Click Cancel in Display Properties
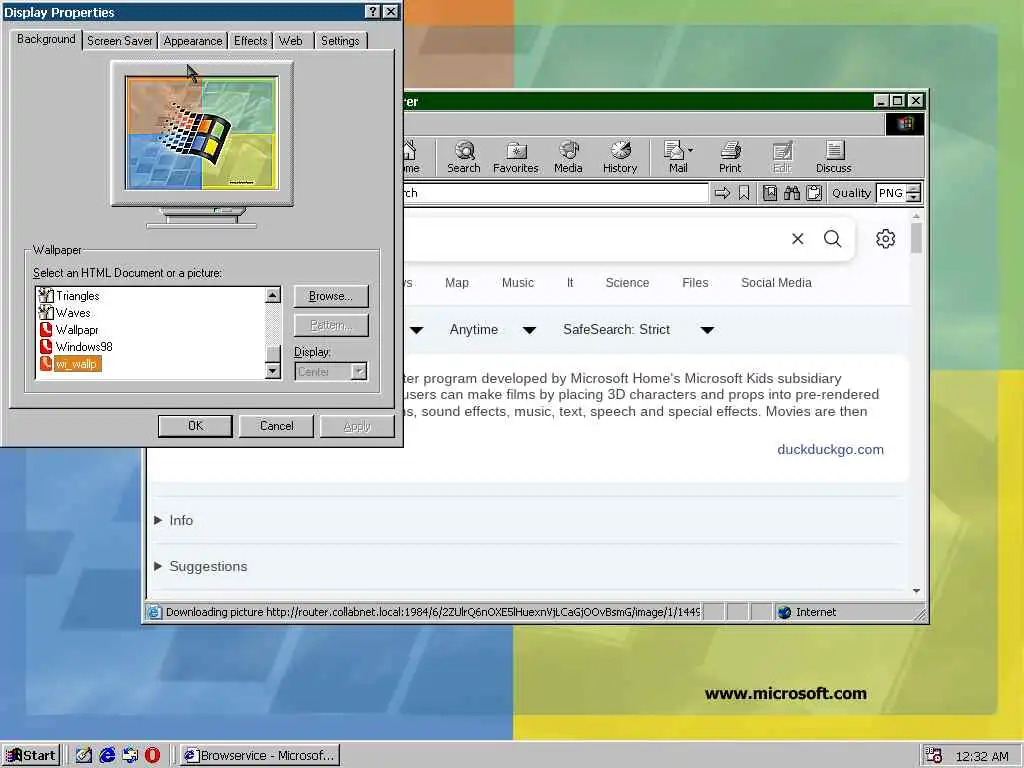 click(x=276, y=426)
